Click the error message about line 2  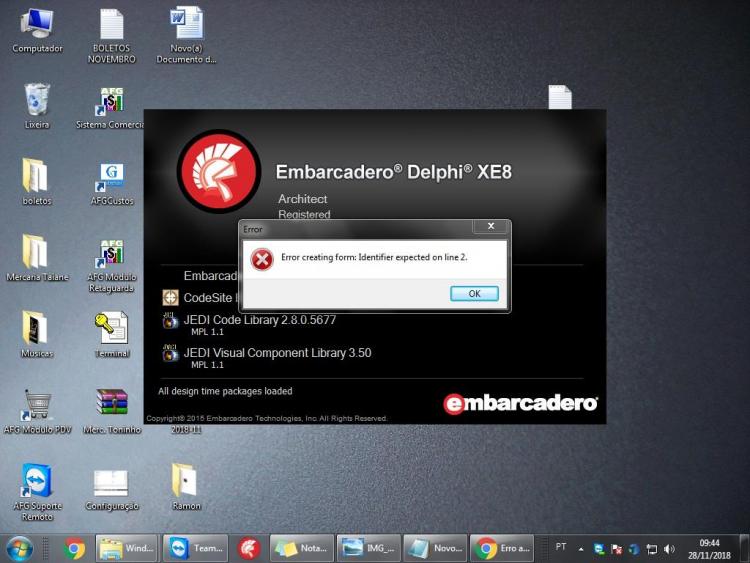tap(374, 257)
